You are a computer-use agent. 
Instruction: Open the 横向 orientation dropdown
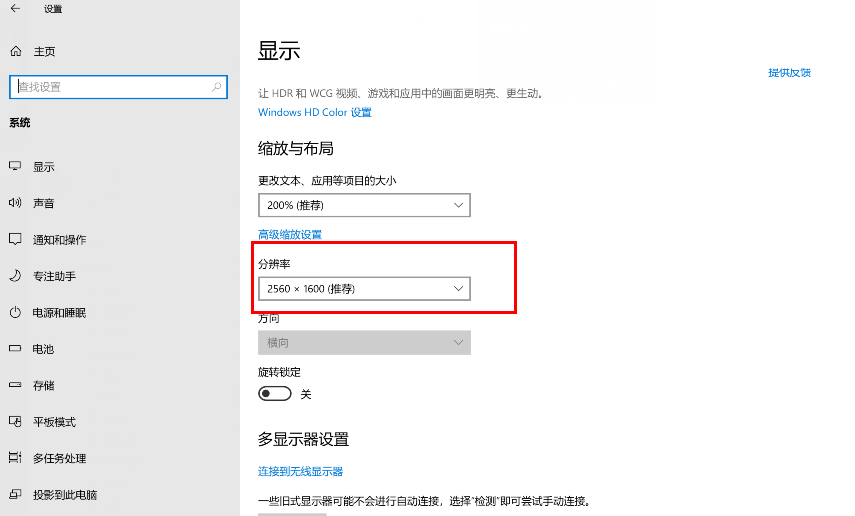pos(364,343)
